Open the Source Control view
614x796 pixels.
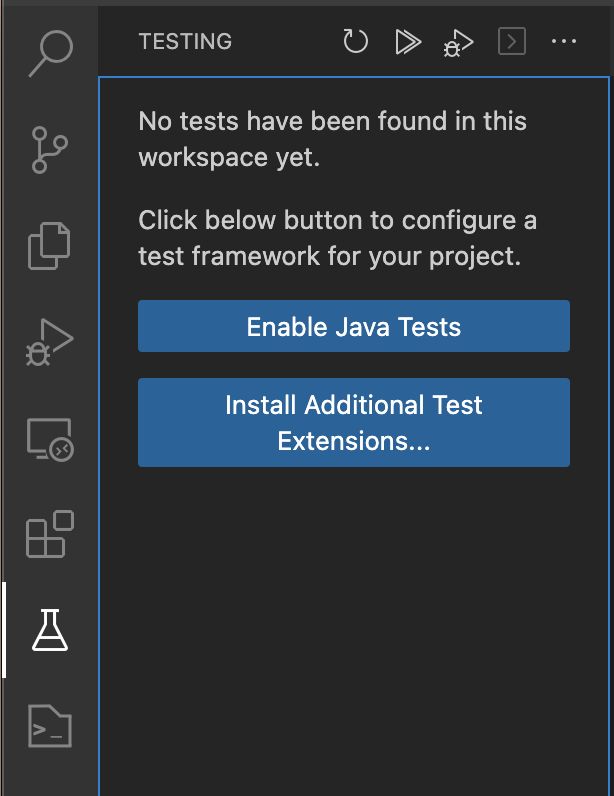point(48,149)
